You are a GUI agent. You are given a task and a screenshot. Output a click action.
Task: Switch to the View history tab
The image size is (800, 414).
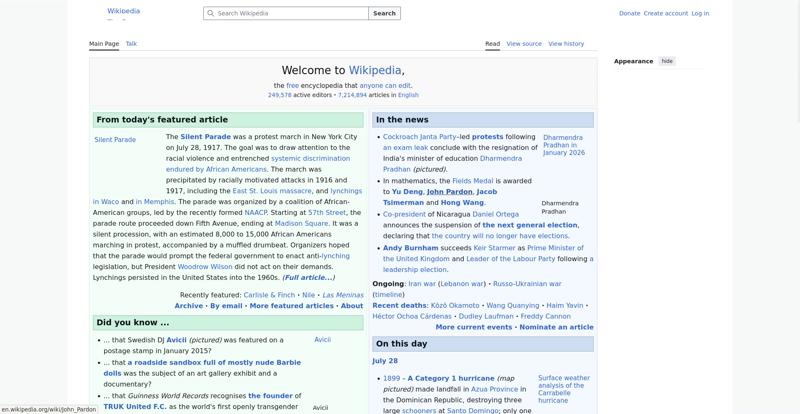click(566, 44)
